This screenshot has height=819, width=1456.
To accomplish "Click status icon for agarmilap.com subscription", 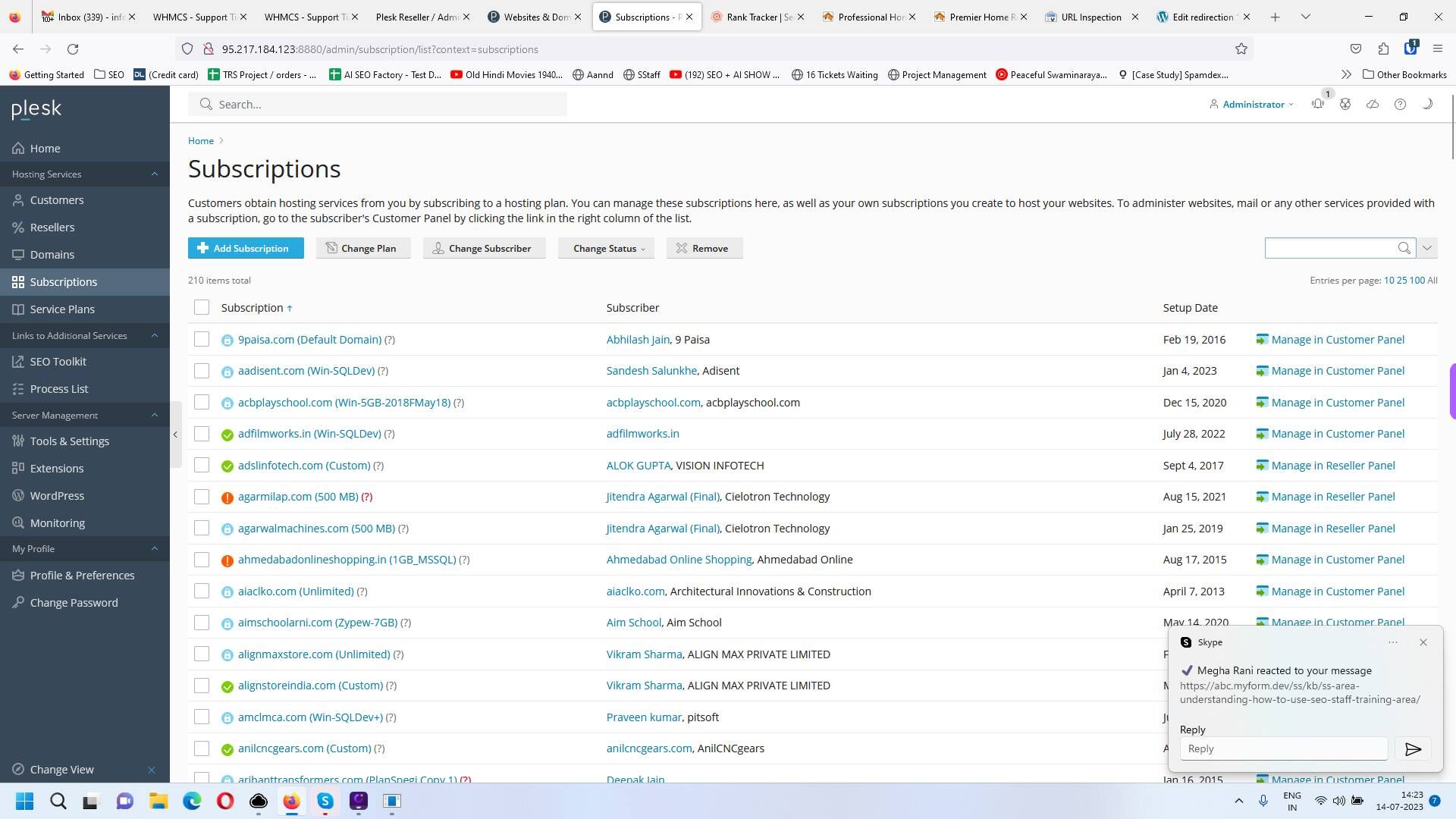I will pos(227,497).
